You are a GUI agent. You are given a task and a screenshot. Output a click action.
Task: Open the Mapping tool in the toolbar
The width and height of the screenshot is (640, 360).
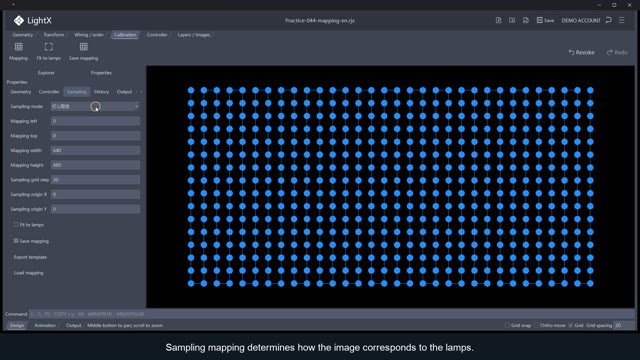tap(18, 51)
